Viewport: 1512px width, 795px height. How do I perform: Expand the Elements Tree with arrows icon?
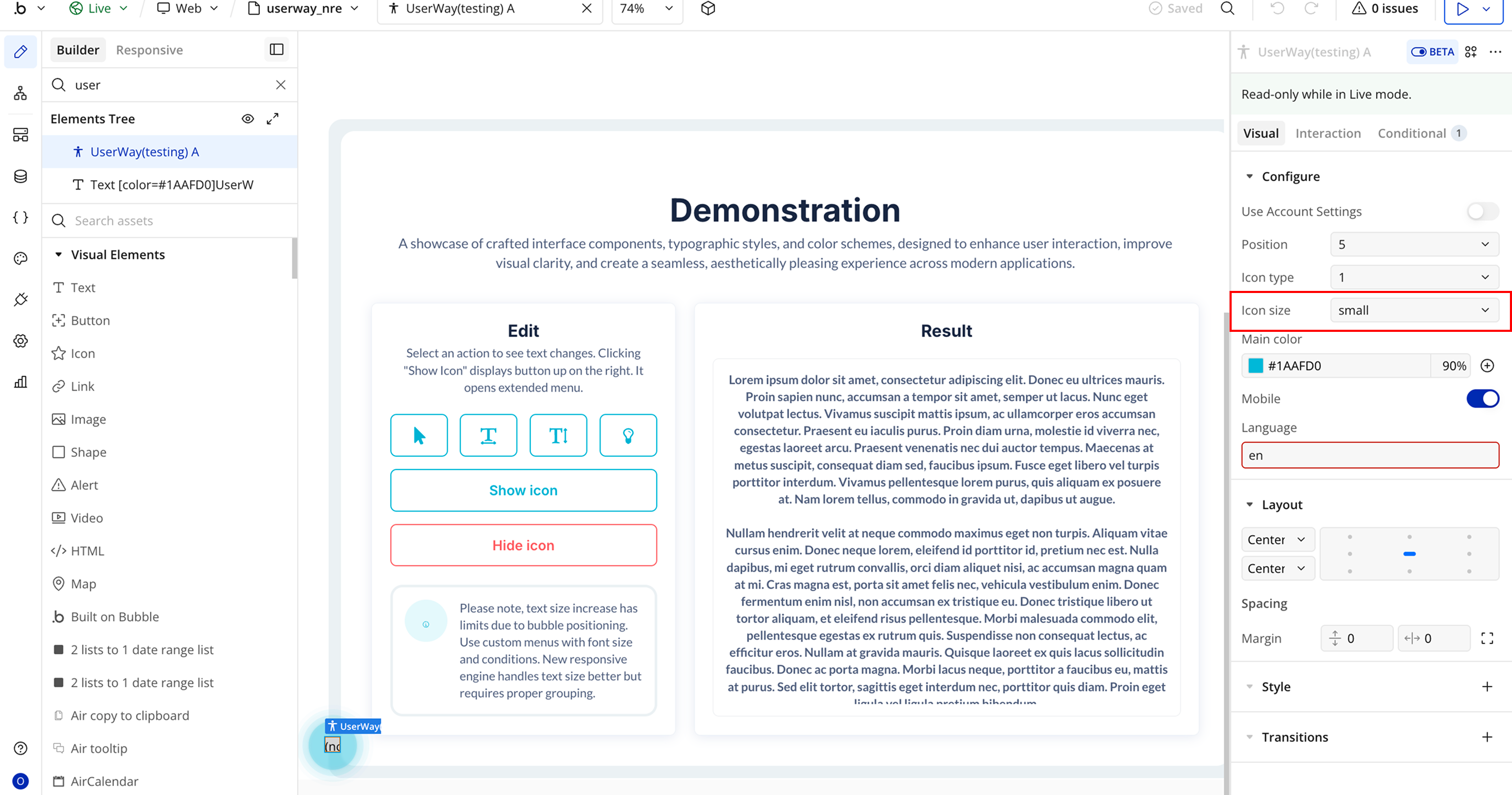pos(272,119)
